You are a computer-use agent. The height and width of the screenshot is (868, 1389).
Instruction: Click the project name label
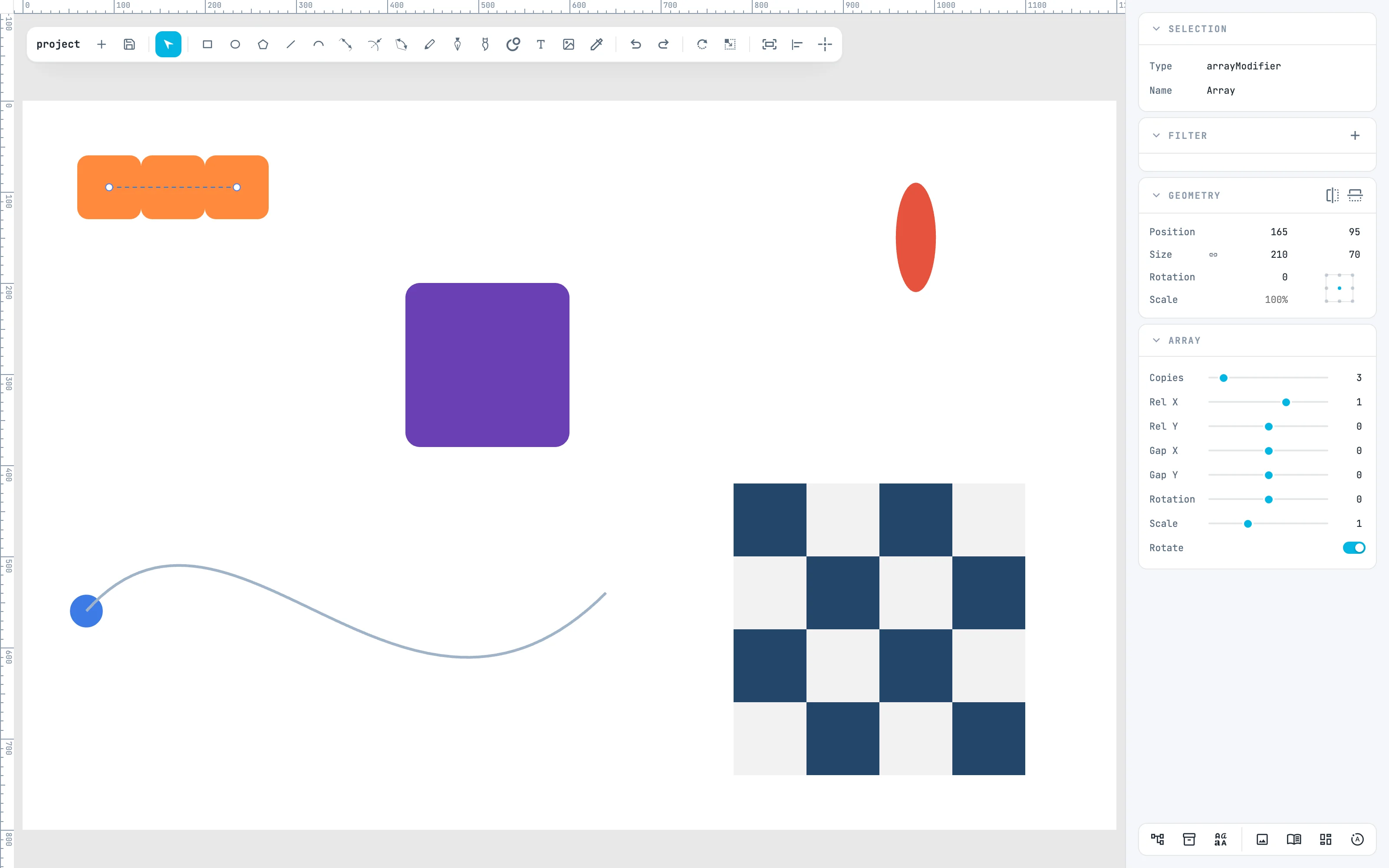[58, 44]
